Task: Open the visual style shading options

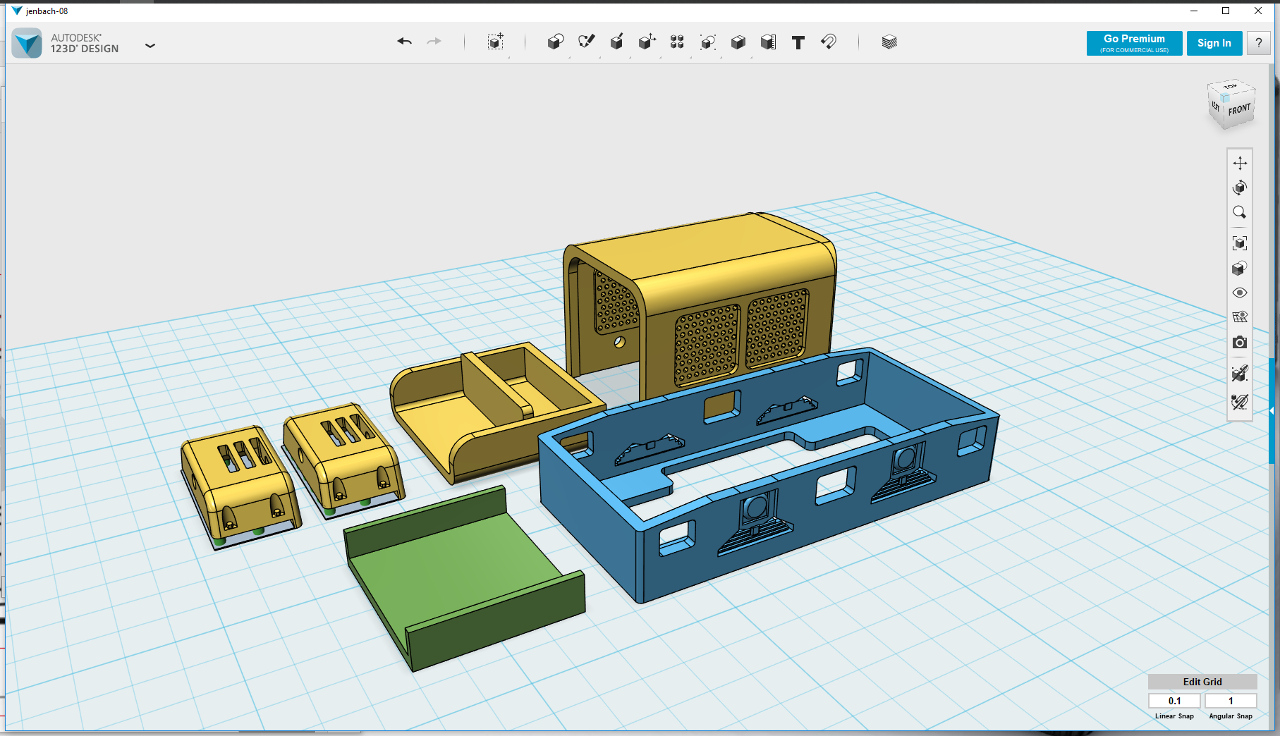Action: [x=1240, y=268]
